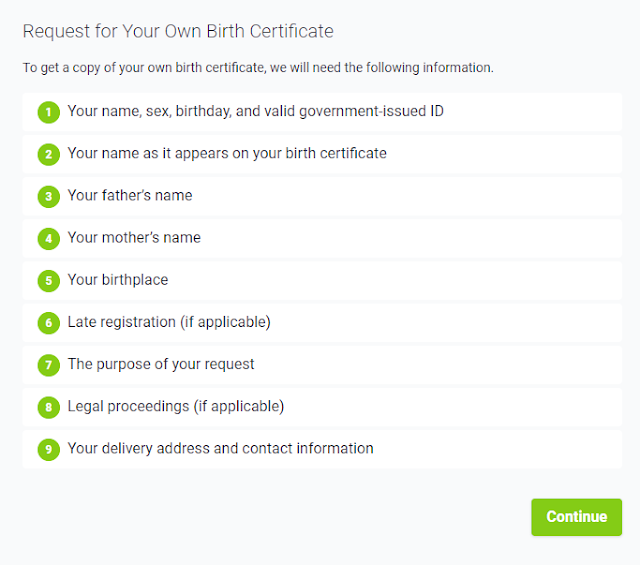Click the green number 6 circle icon
The height and width of the screenshot is (565, 640).
tap(48, 323)
